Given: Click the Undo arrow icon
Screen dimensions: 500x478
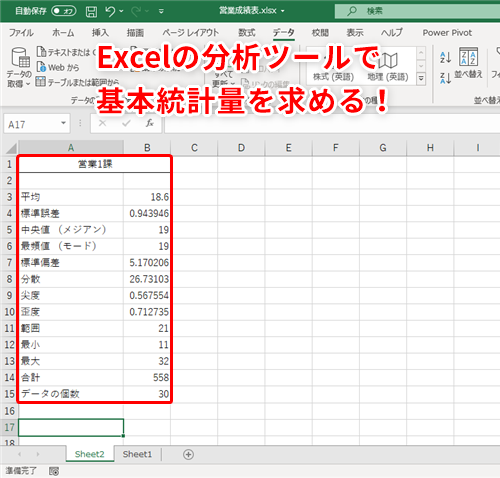Looking at the screenshot, I should click(110, 11).
